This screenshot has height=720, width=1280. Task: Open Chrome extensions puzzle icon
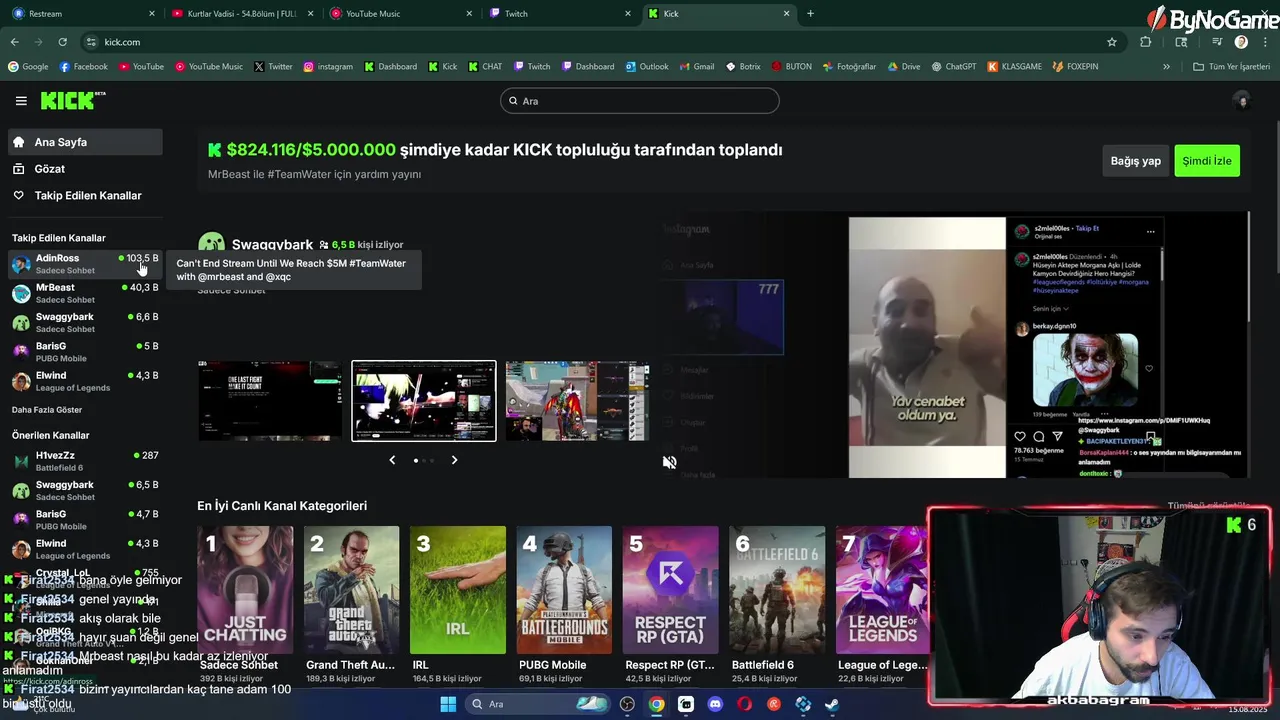pos(1146,42)
